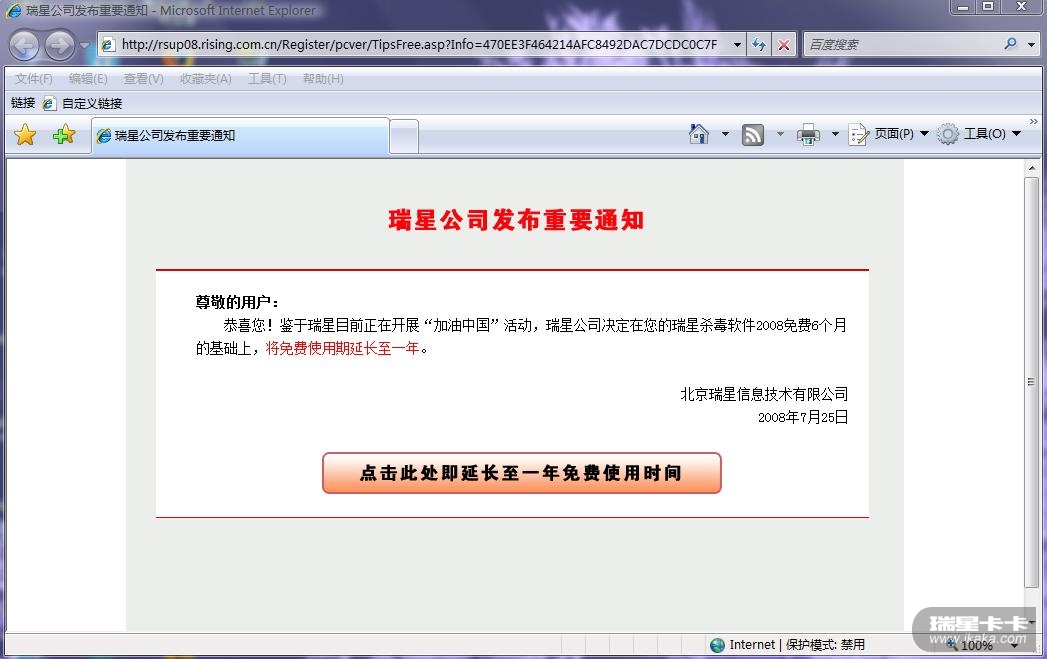Minimize the Internet Explorer window
The image size is (1047, 659).
(x=962, y=7)
